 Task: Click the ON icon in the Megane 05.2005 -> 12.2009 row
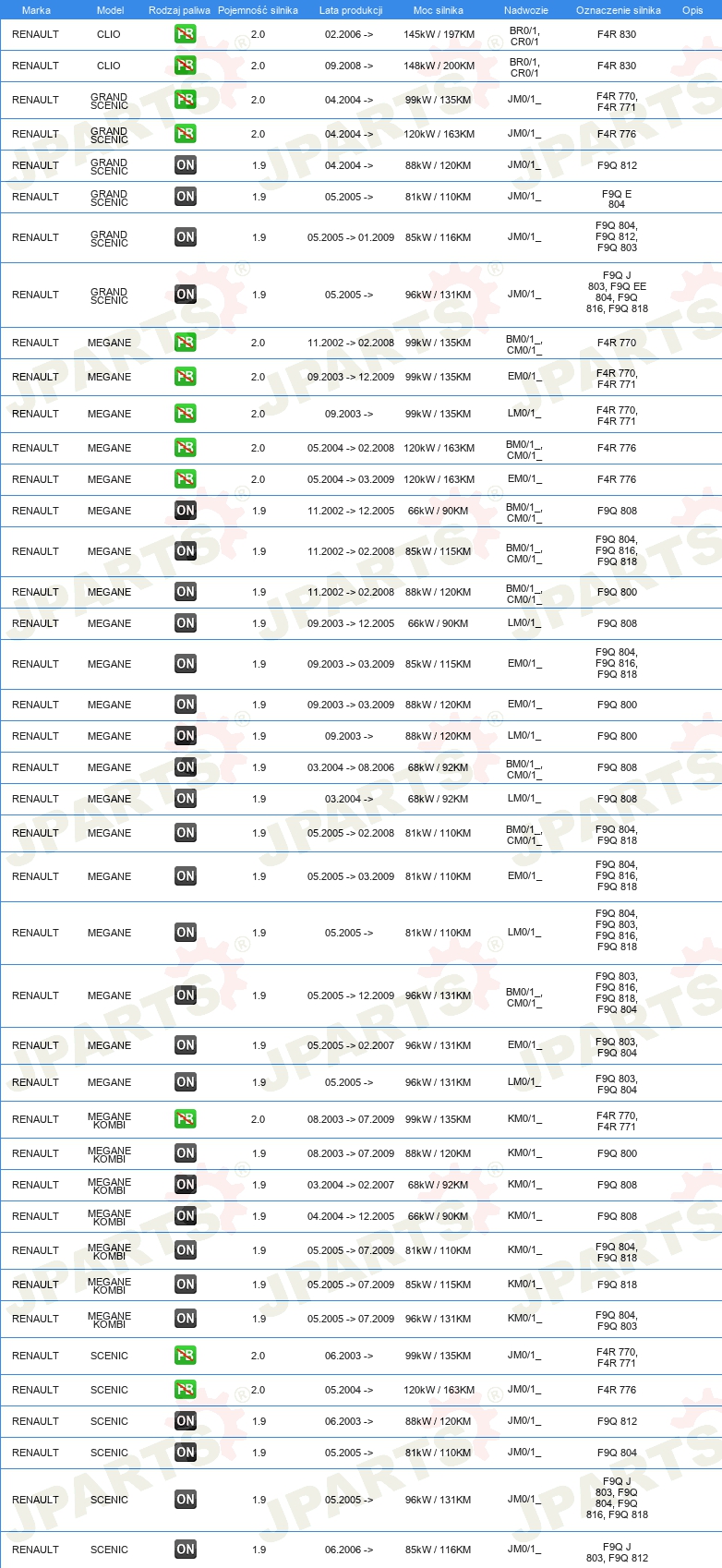186,995
